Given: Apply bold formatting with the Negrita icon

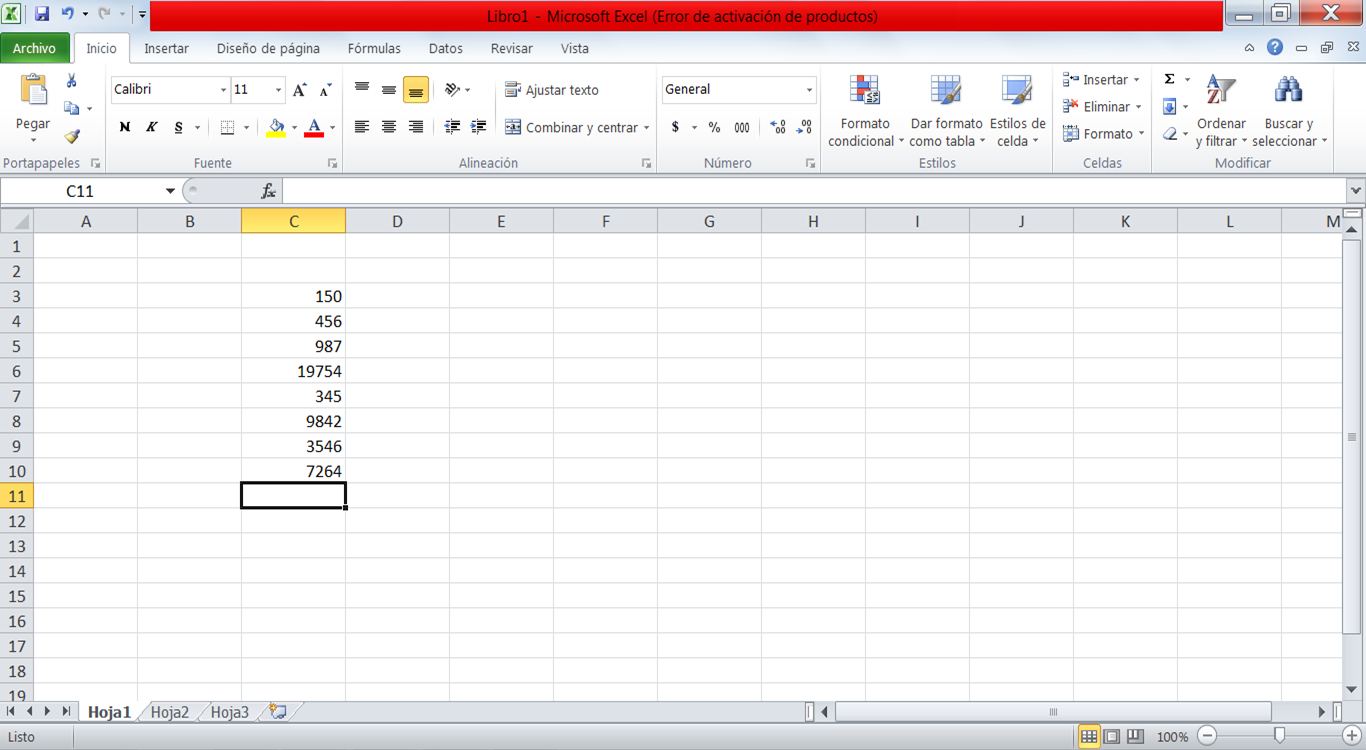Looking at the screenshot, I should coord(124,127).
